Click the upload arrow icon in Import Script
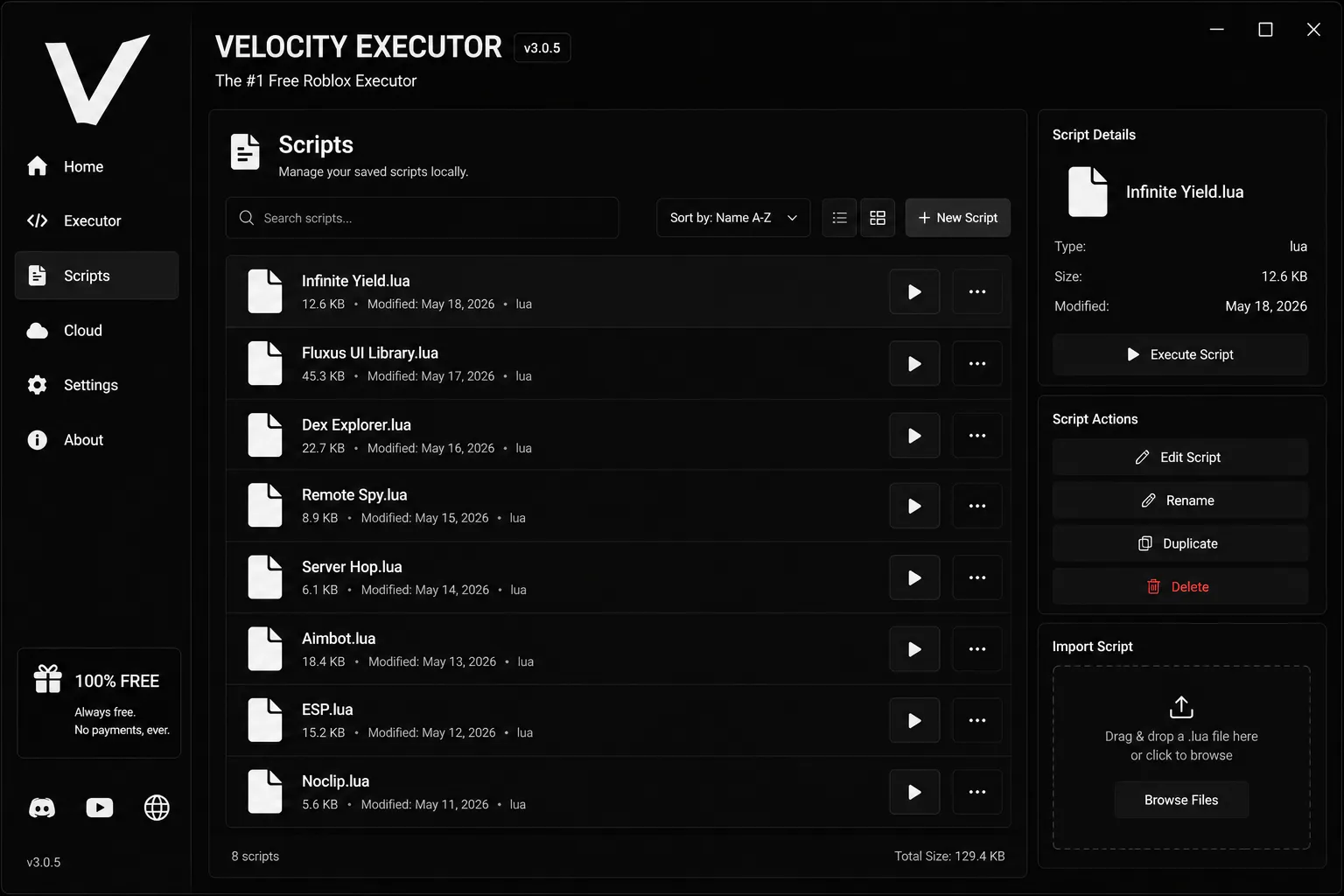This screenshot has height=896, width=1344. 1181,706
